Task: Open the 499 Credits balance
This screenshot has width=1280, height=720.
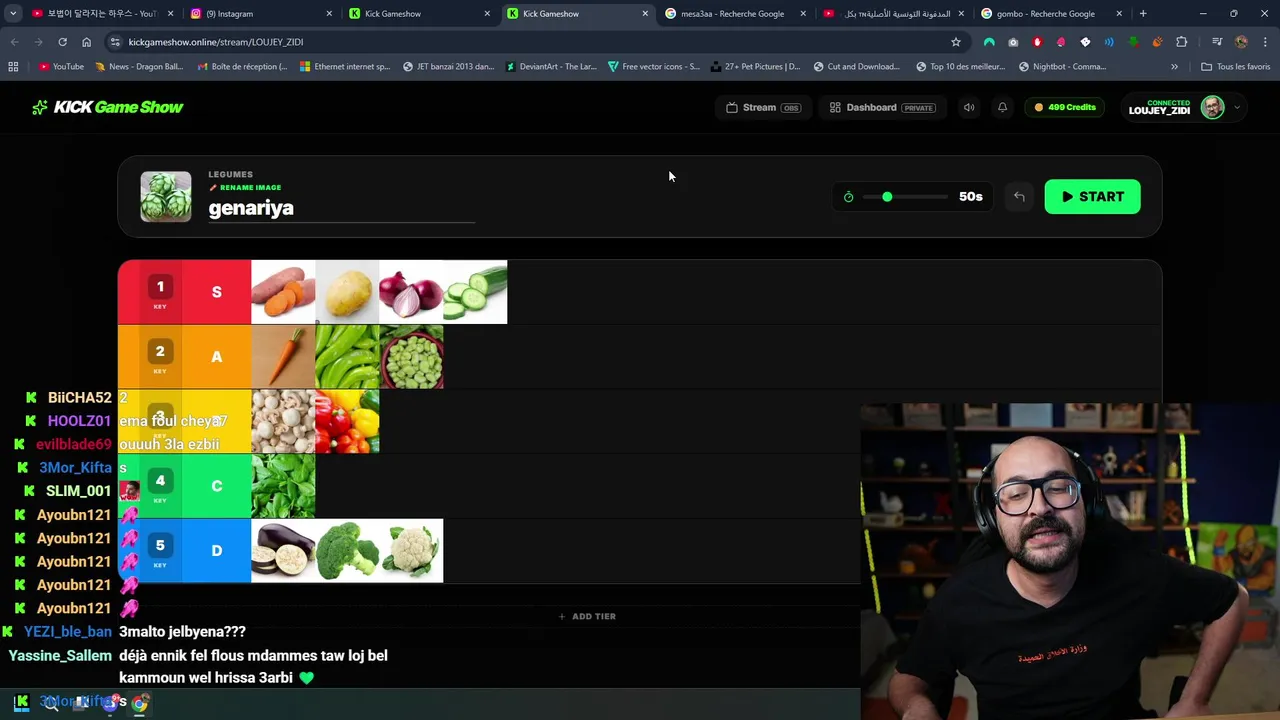Action: point(1065,107)
